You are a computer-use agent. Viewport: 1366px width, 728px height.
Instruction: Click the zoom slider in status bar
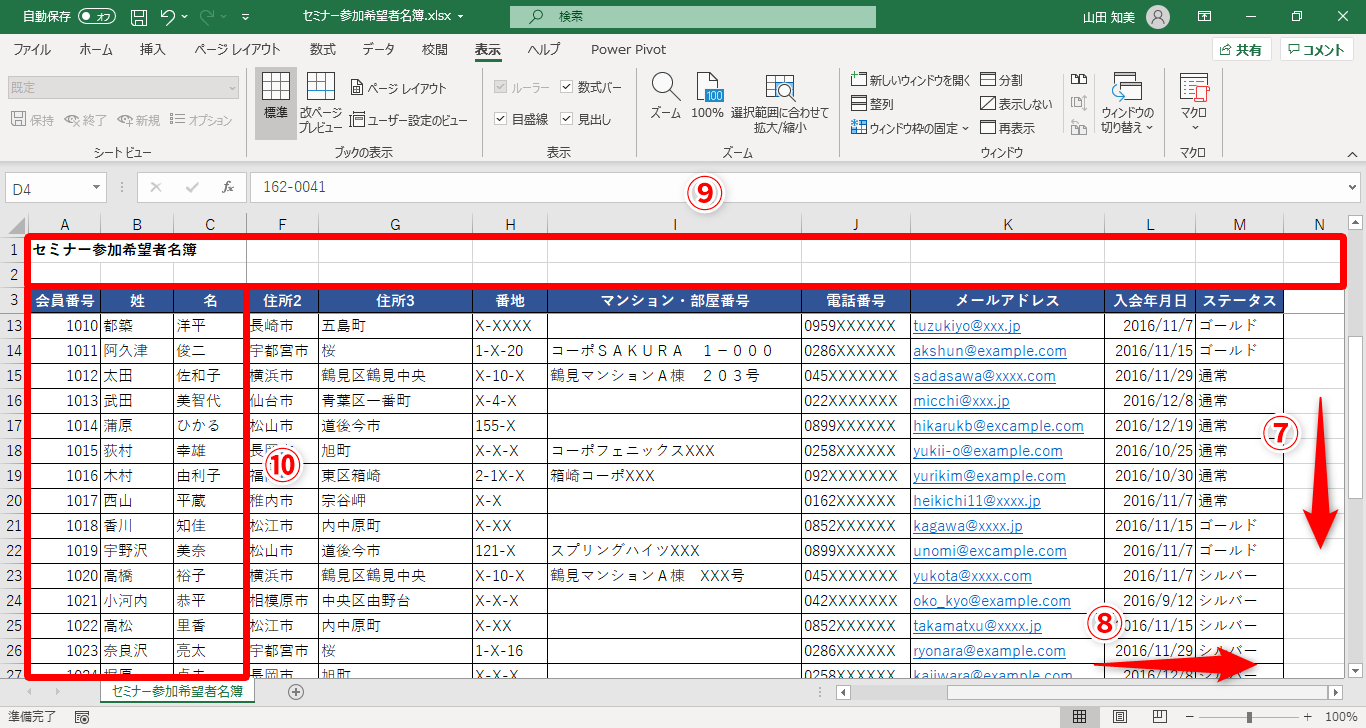point(1248,717)
